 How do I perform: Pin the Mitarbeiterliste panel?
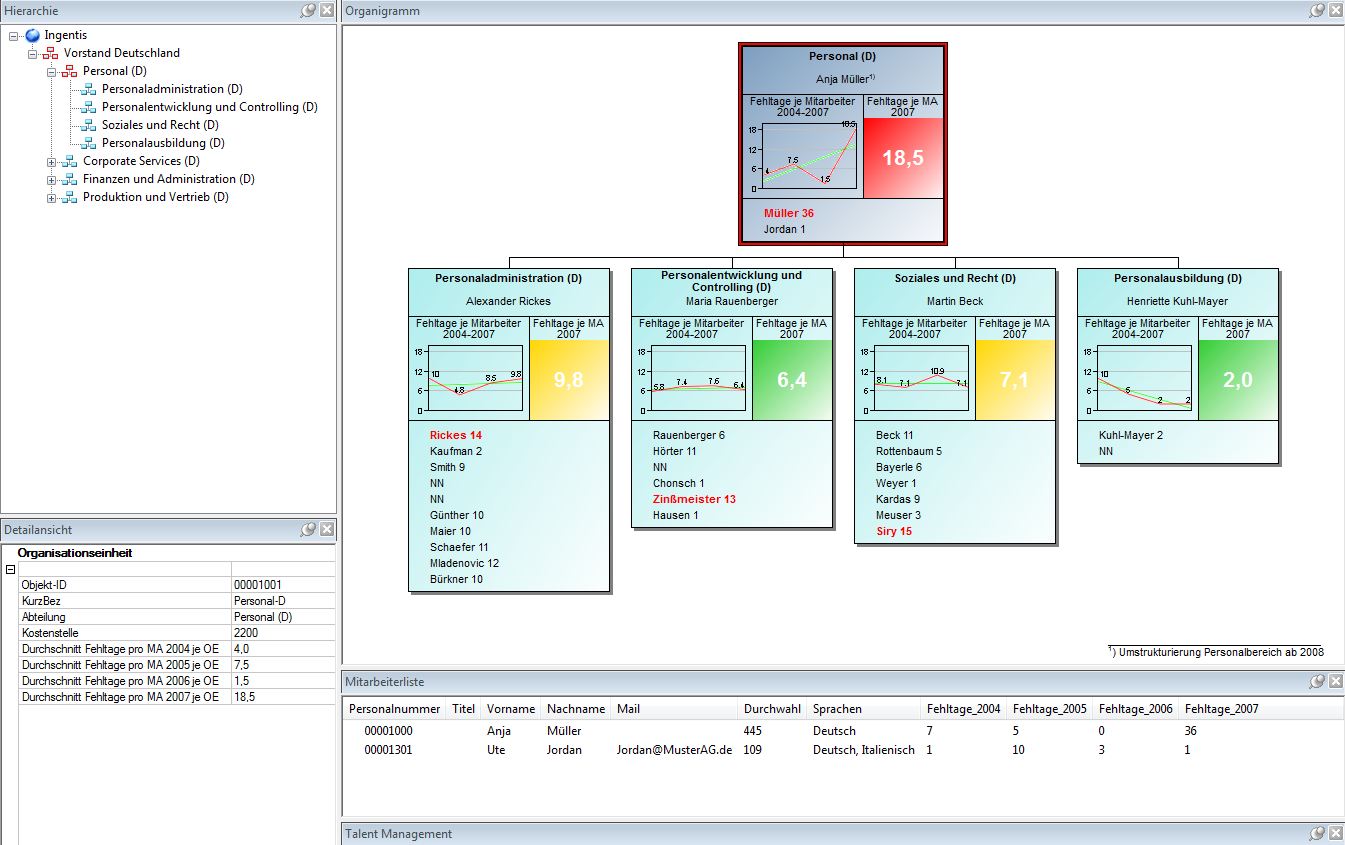[x=1317, y=681]
